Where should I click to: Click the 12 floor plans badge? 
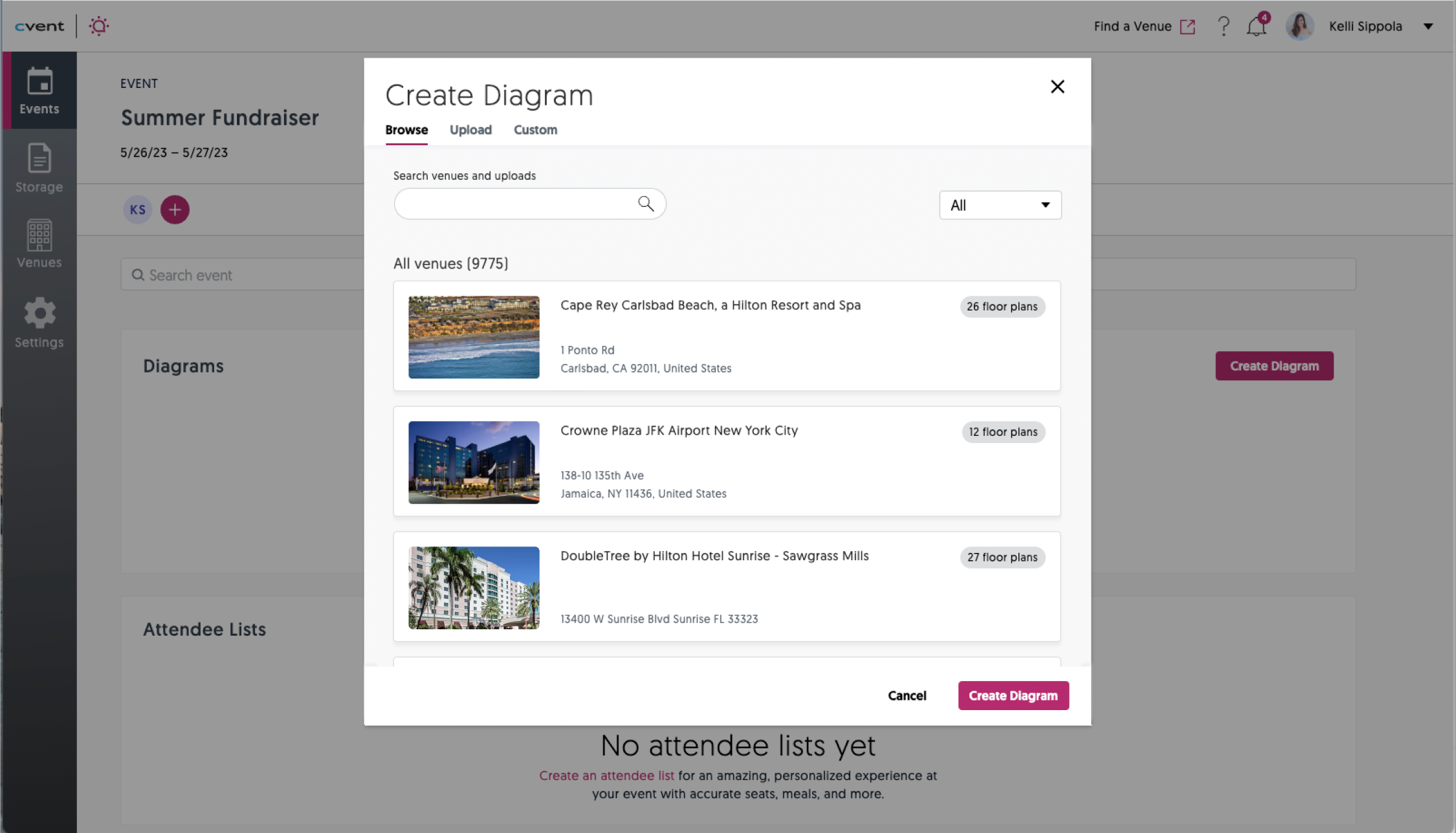1003,432
